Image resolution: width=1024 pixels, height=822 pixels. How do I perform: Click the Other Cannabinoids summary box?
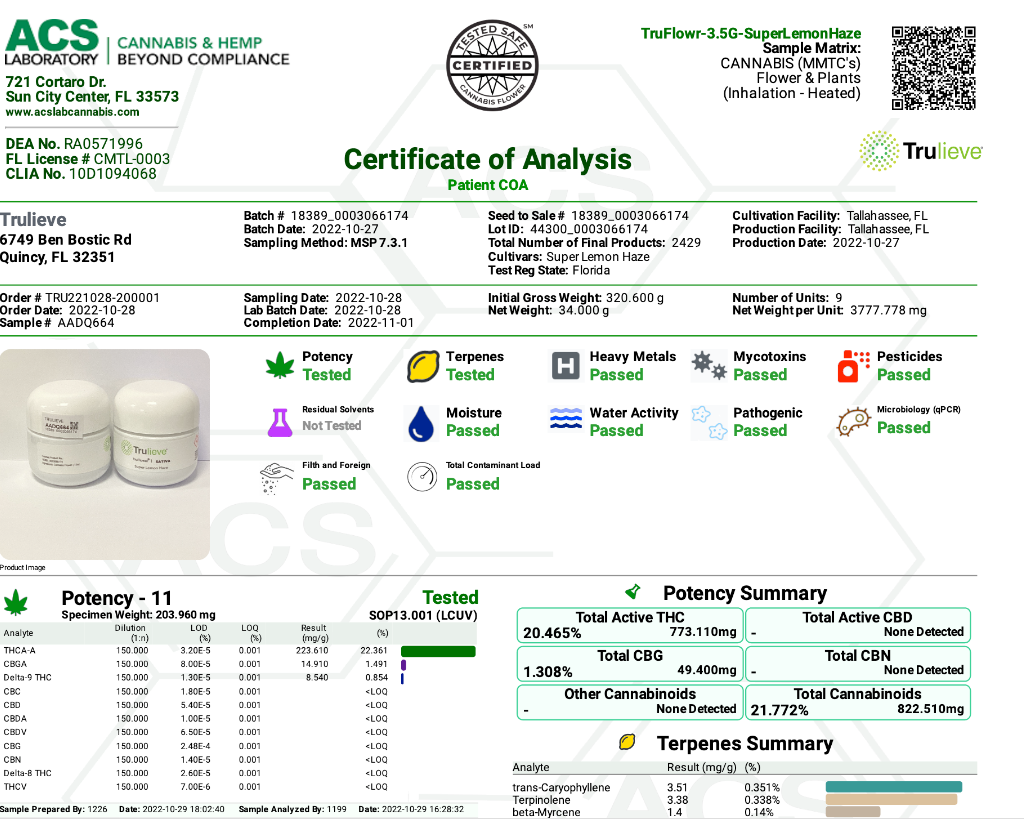pos(630,702)
